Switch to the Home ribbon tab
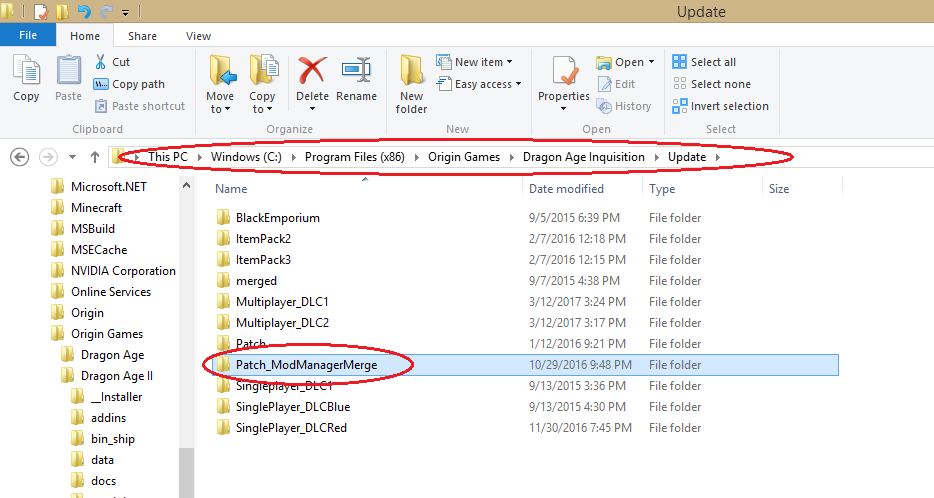The height and width of the screenshot is (498, 934). pos(85,36)
